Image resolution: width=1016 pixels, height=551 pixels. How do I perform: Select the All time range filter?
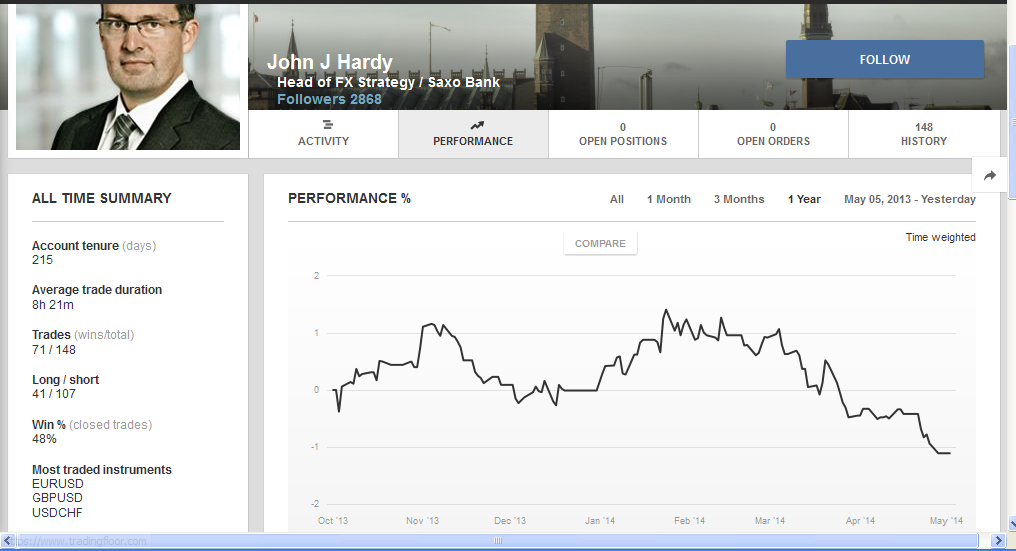coord(617,199)
